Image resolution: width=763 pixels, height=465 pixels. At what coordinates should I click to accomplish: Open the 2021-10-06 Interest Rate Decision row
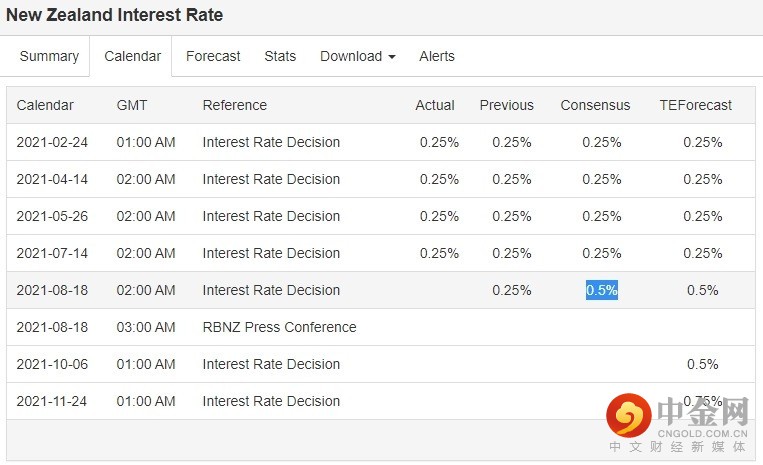pyautogui.click(x=271, y=364)
